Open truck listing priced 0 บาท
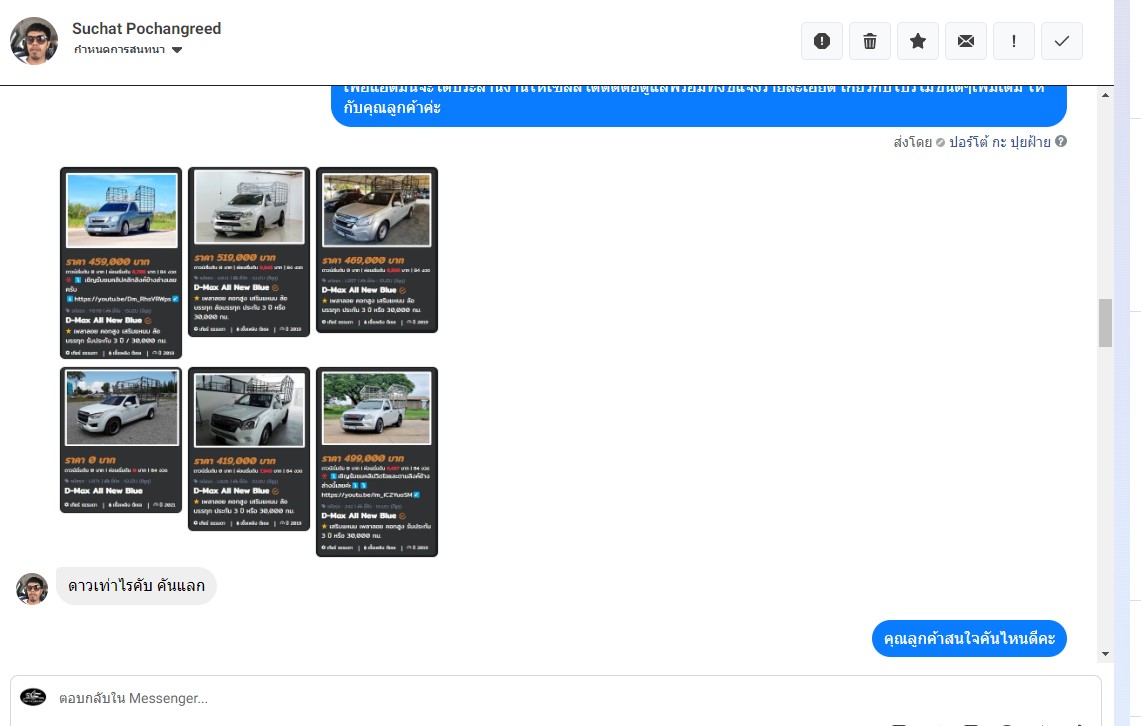Image resolution: width=1141 pixels, height=726 pixels. (x=121, y=440)
